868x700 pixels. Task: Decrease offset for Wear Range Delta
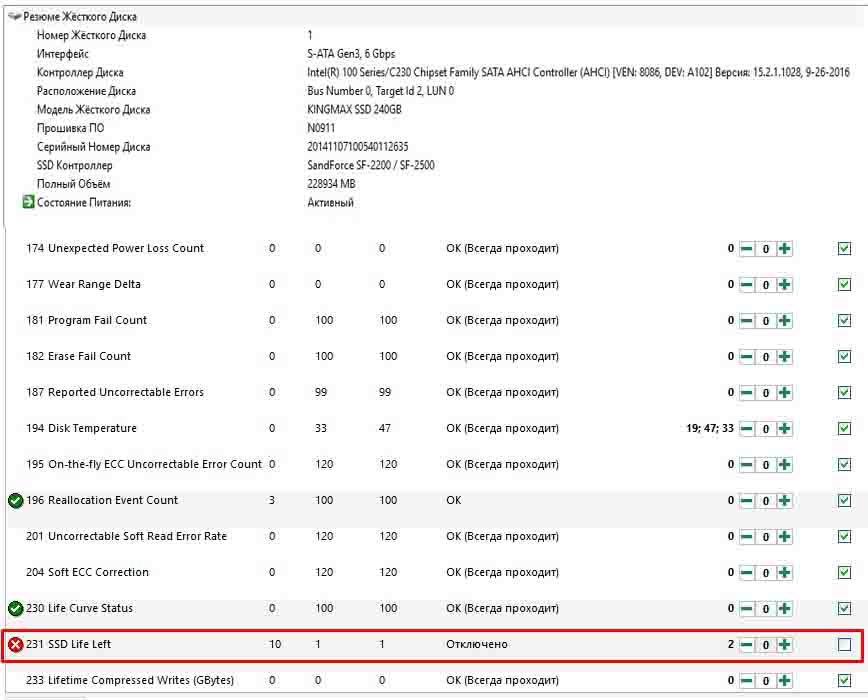[747, 285]
